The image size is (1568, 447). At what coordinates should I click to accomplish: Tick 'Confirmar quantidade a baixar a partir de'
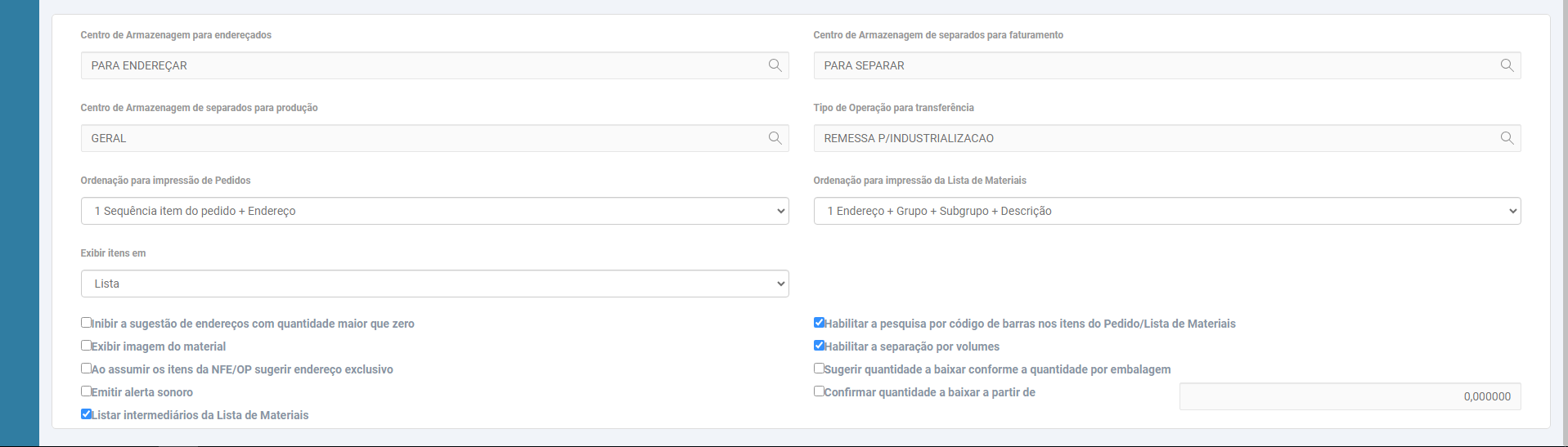(819, 391)
